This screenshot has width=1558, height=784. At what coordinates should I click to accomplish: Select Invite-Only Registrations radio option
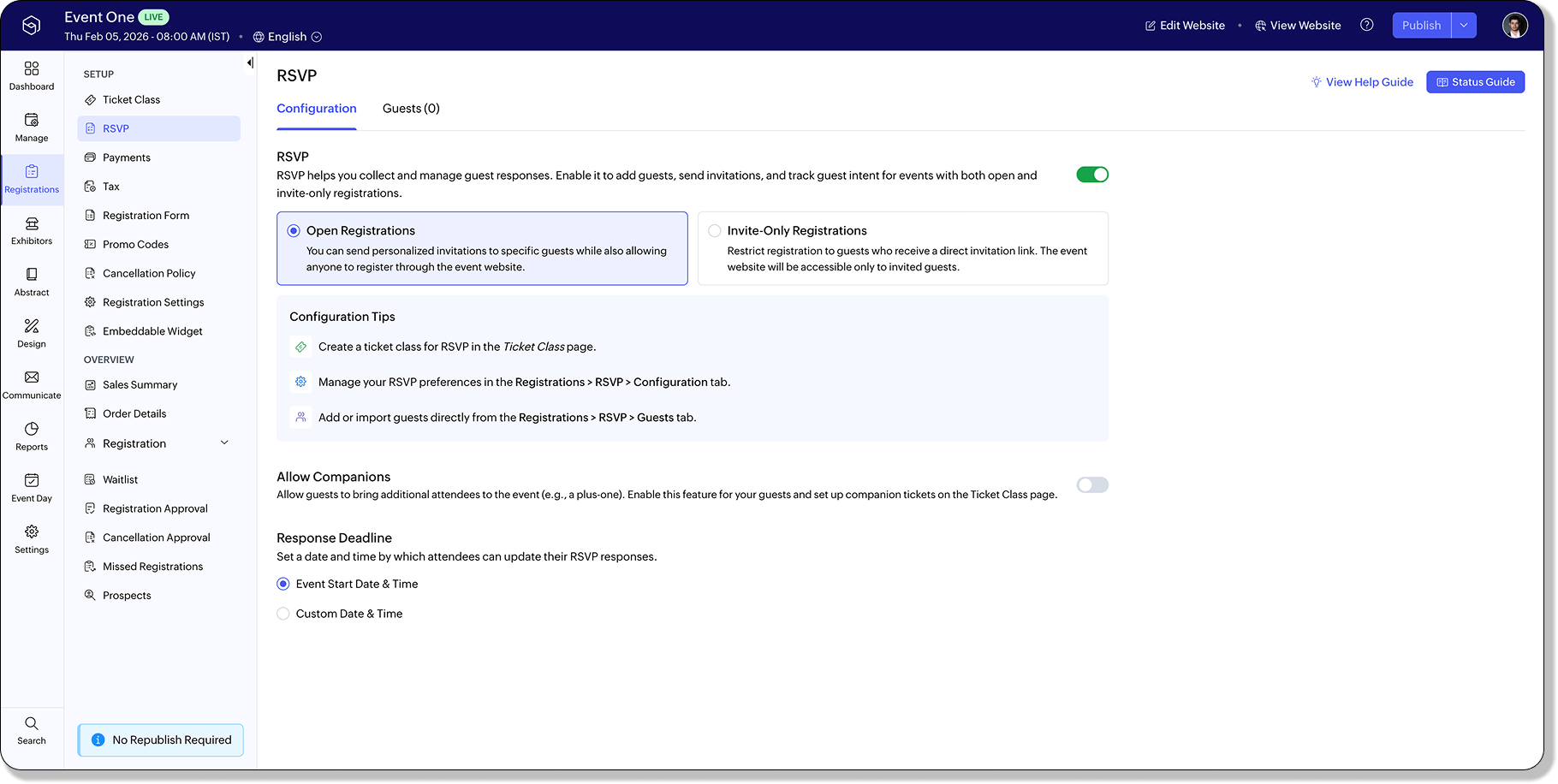[x=715, y=231]
